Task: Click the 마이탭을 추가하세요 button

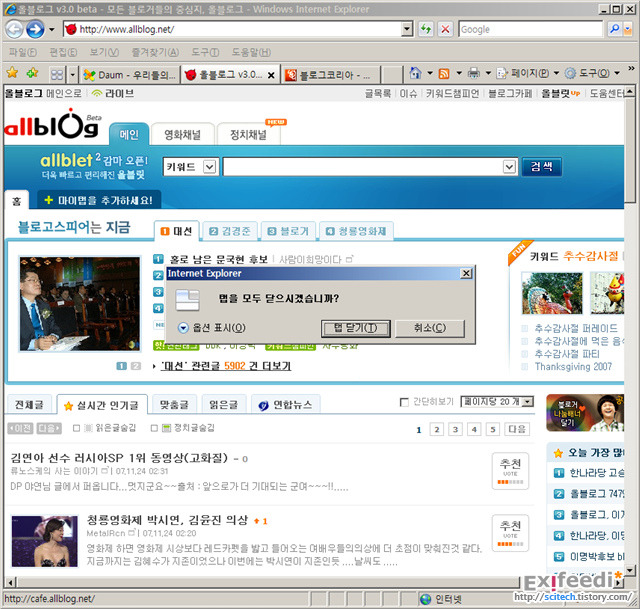Action: pyautogui.click(x=99, y=200)
